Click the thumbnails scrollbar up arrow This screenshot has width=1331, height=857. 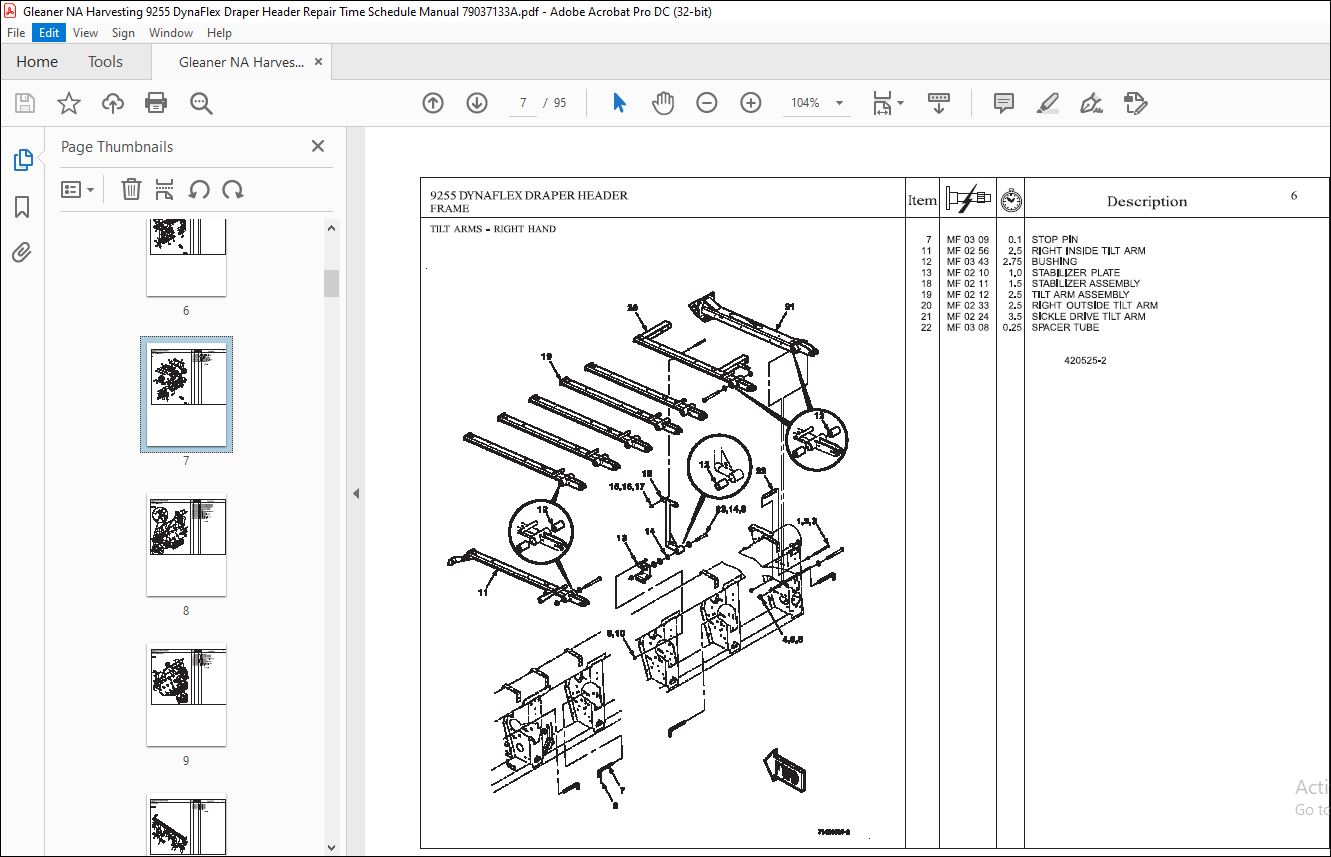click(331, 228)
